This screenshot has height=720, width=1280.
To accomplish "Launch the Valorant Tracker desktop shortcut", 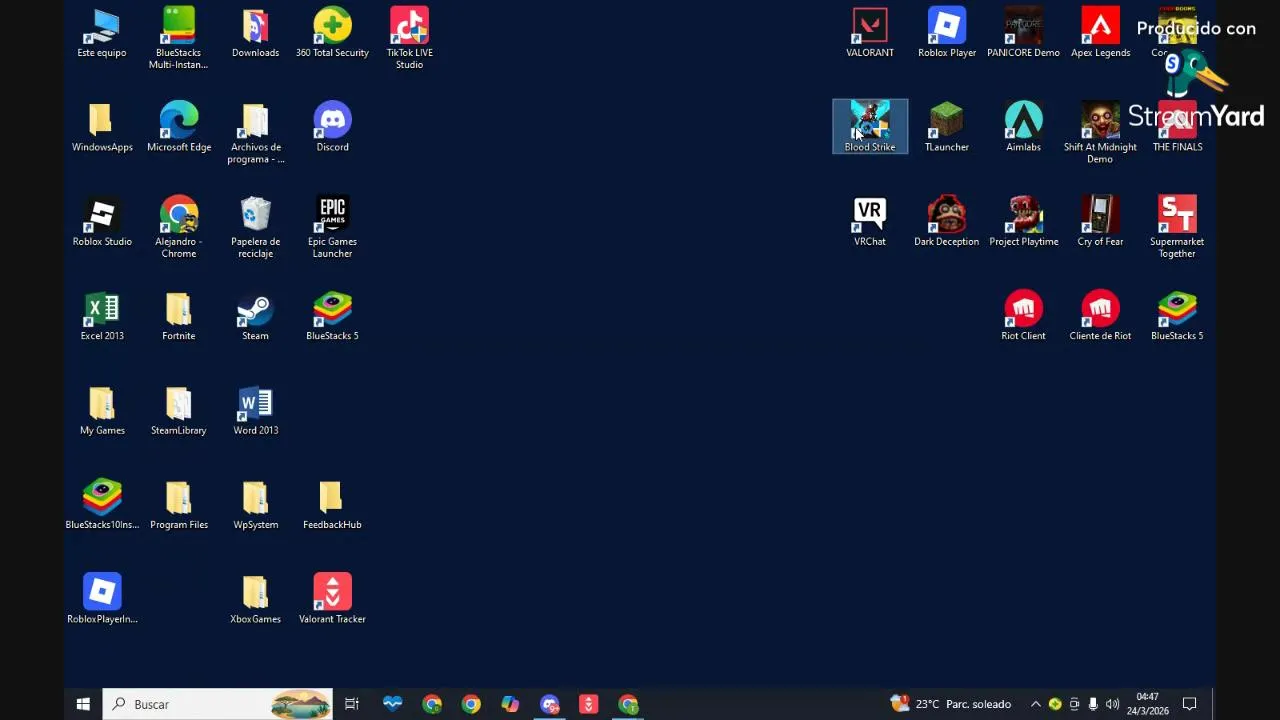I will click(332, 599).
